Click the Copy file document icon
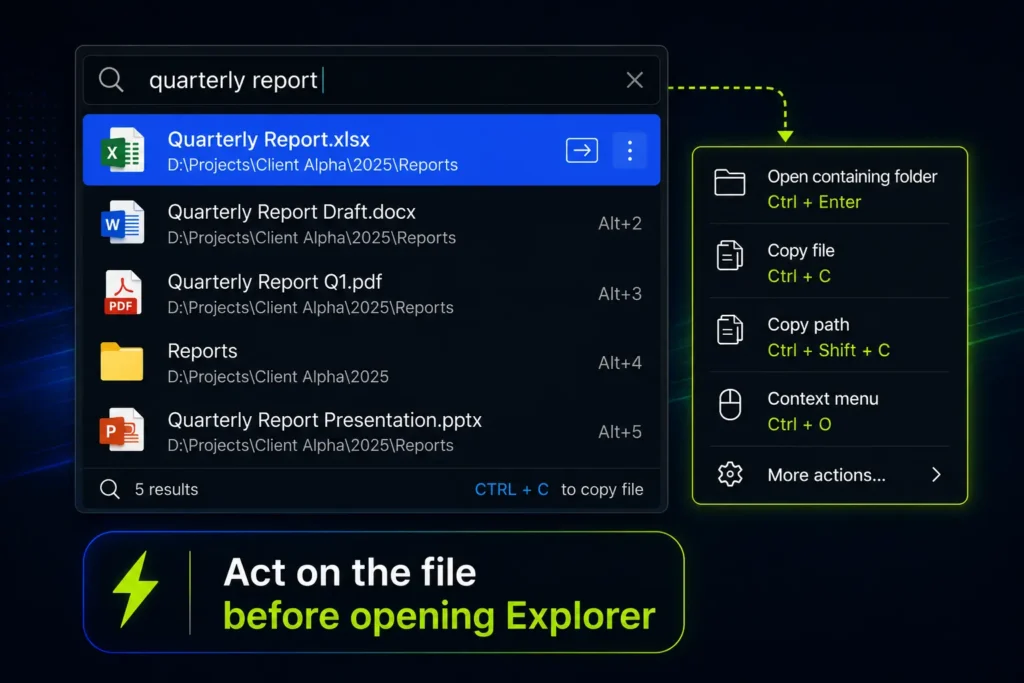Image resolution: width=1024 pixels, height=683 pixels. [x=729, y=255]
